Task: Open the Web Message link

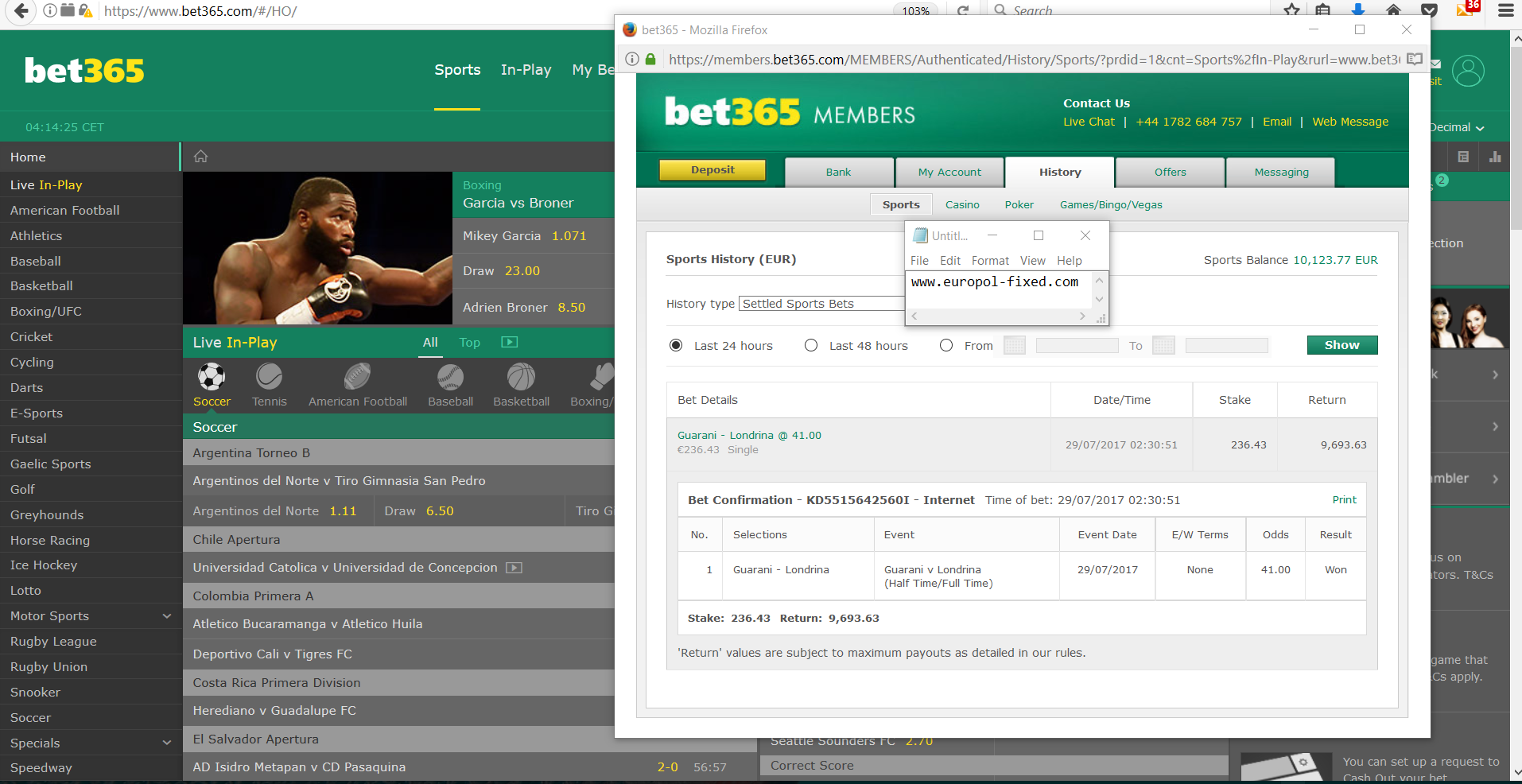Action: [x=1350, y=122]
